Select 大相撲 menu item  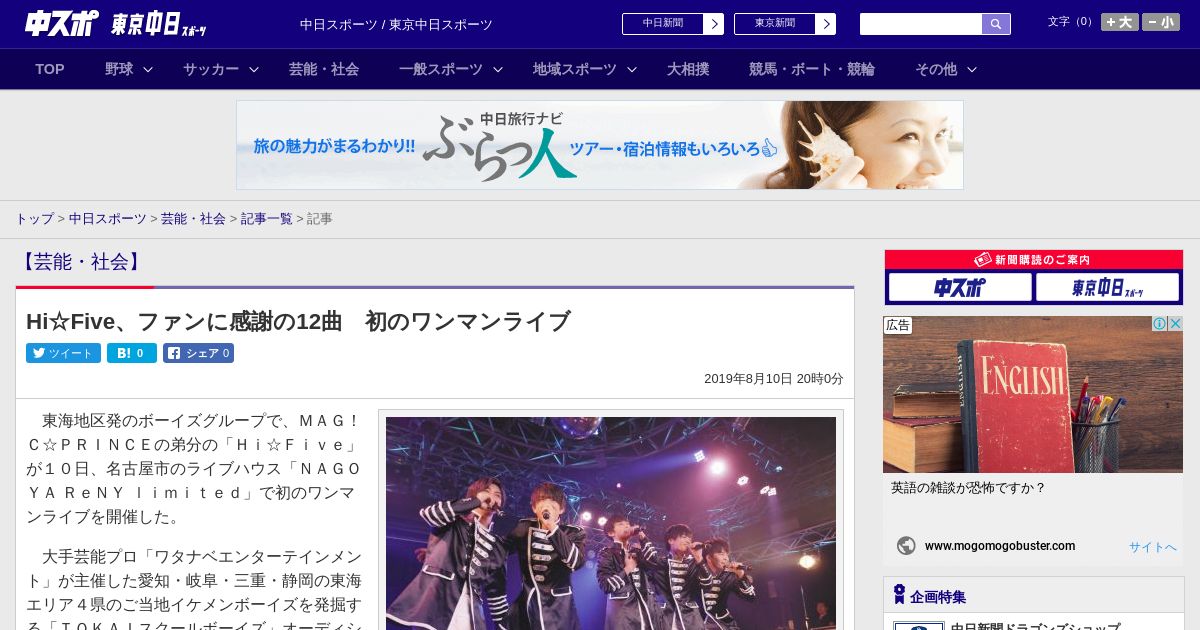(688, 69)
